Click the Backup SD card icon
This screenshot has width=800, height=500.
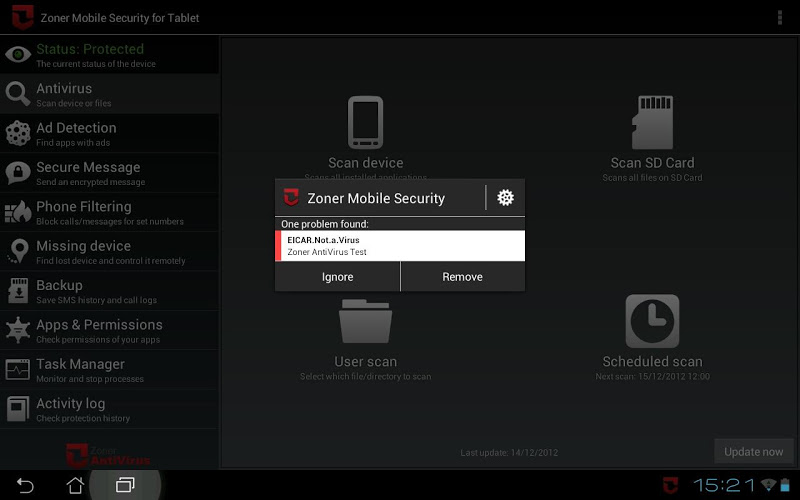18,290
